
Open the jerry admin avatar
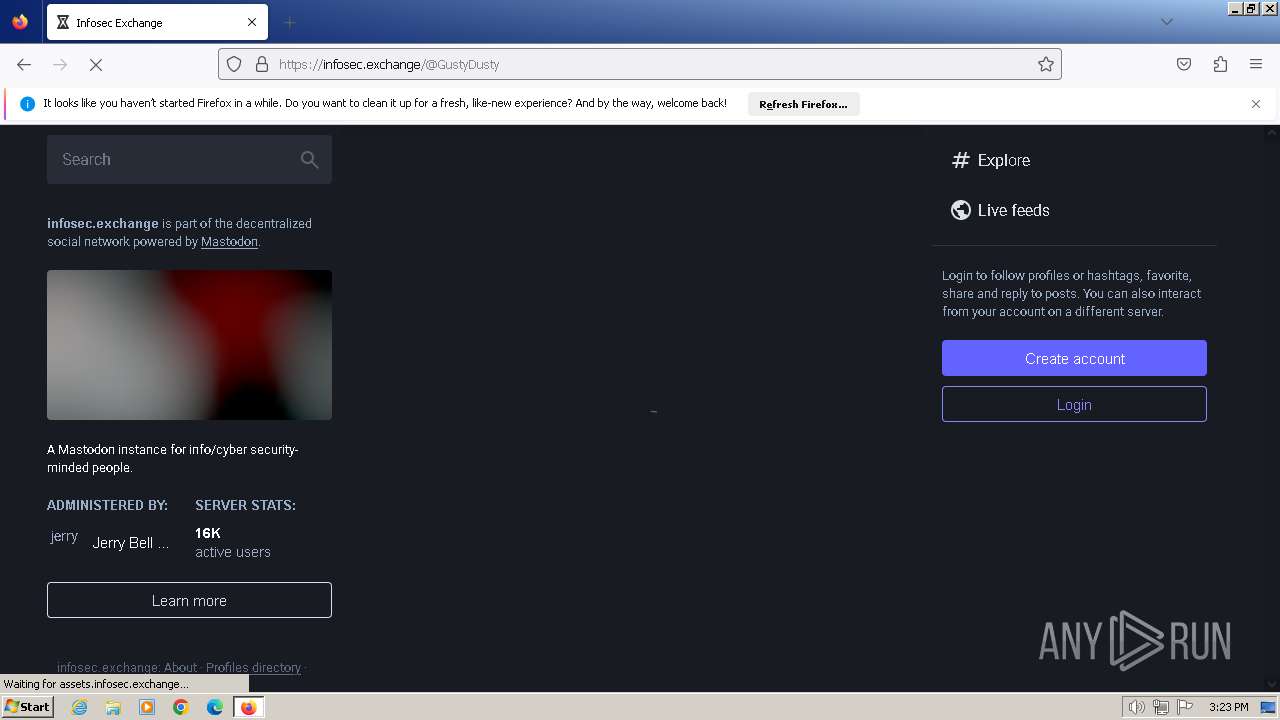coord(64,537)
